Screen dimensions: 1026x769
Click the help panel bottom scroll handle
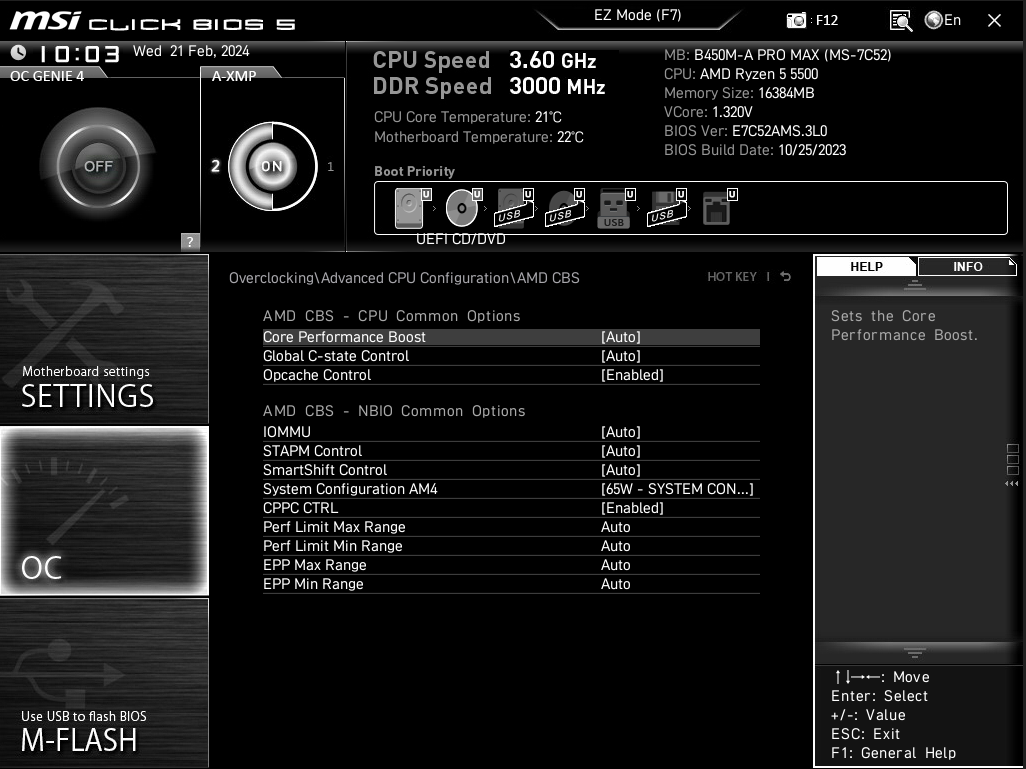(915, 653)
